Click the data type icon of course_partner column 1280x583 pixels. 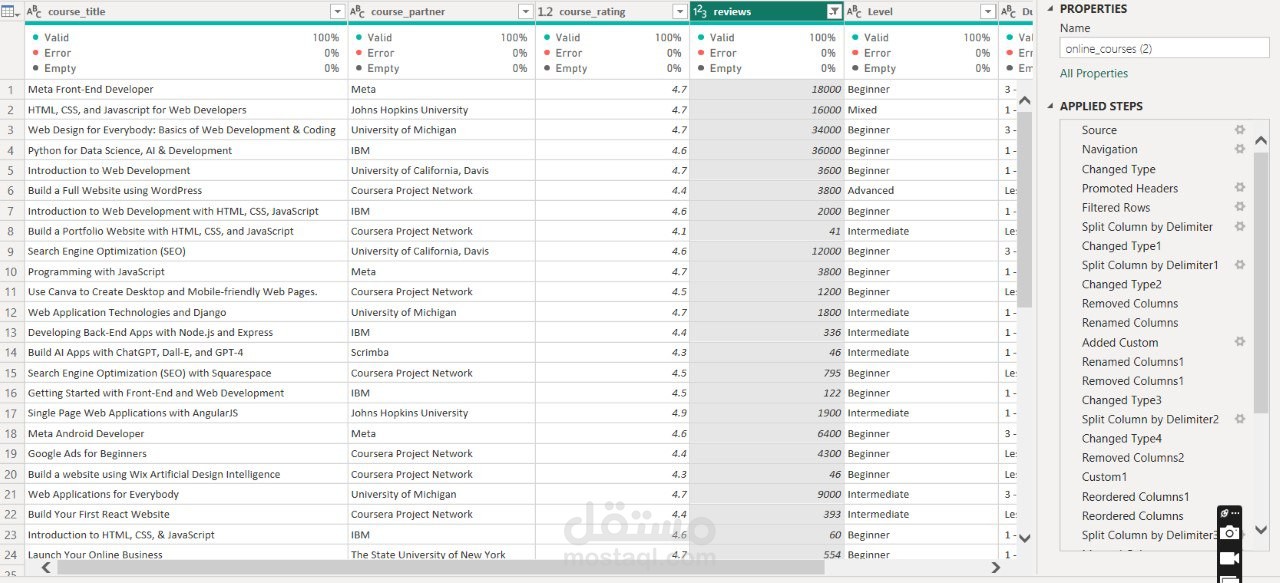click(357, 11)
